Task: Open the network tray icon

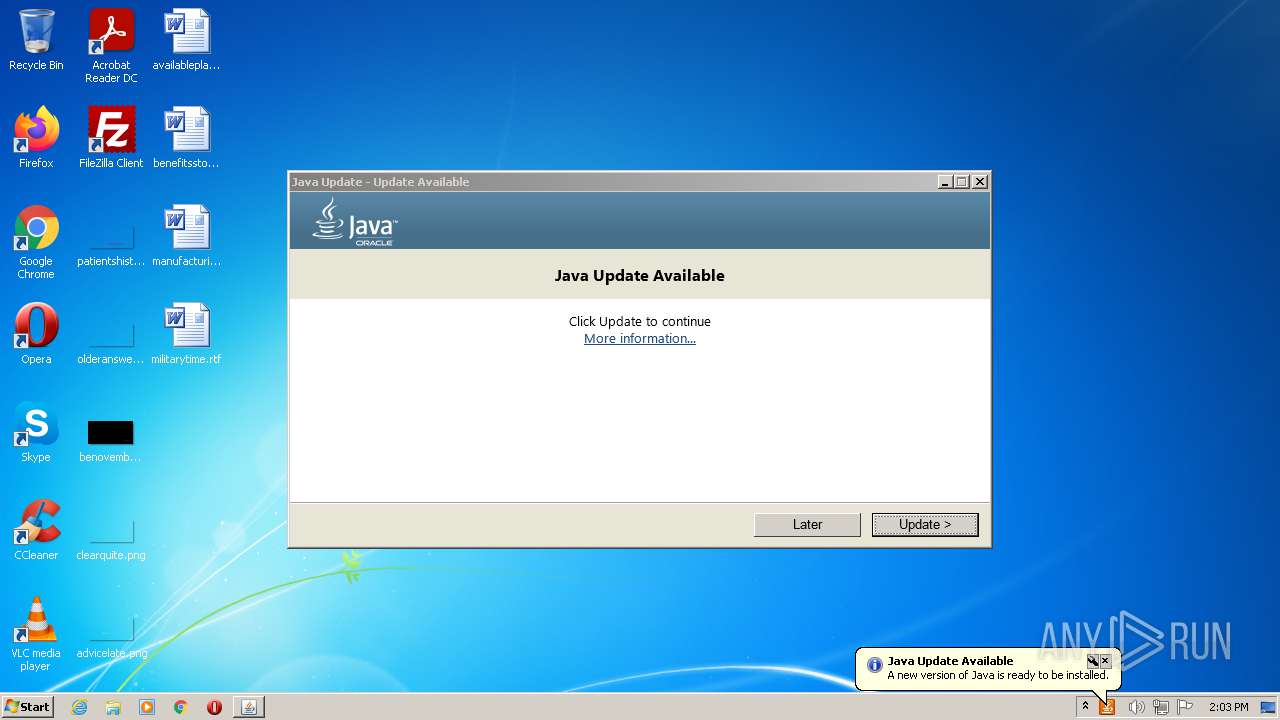Action: point(1161,707)
